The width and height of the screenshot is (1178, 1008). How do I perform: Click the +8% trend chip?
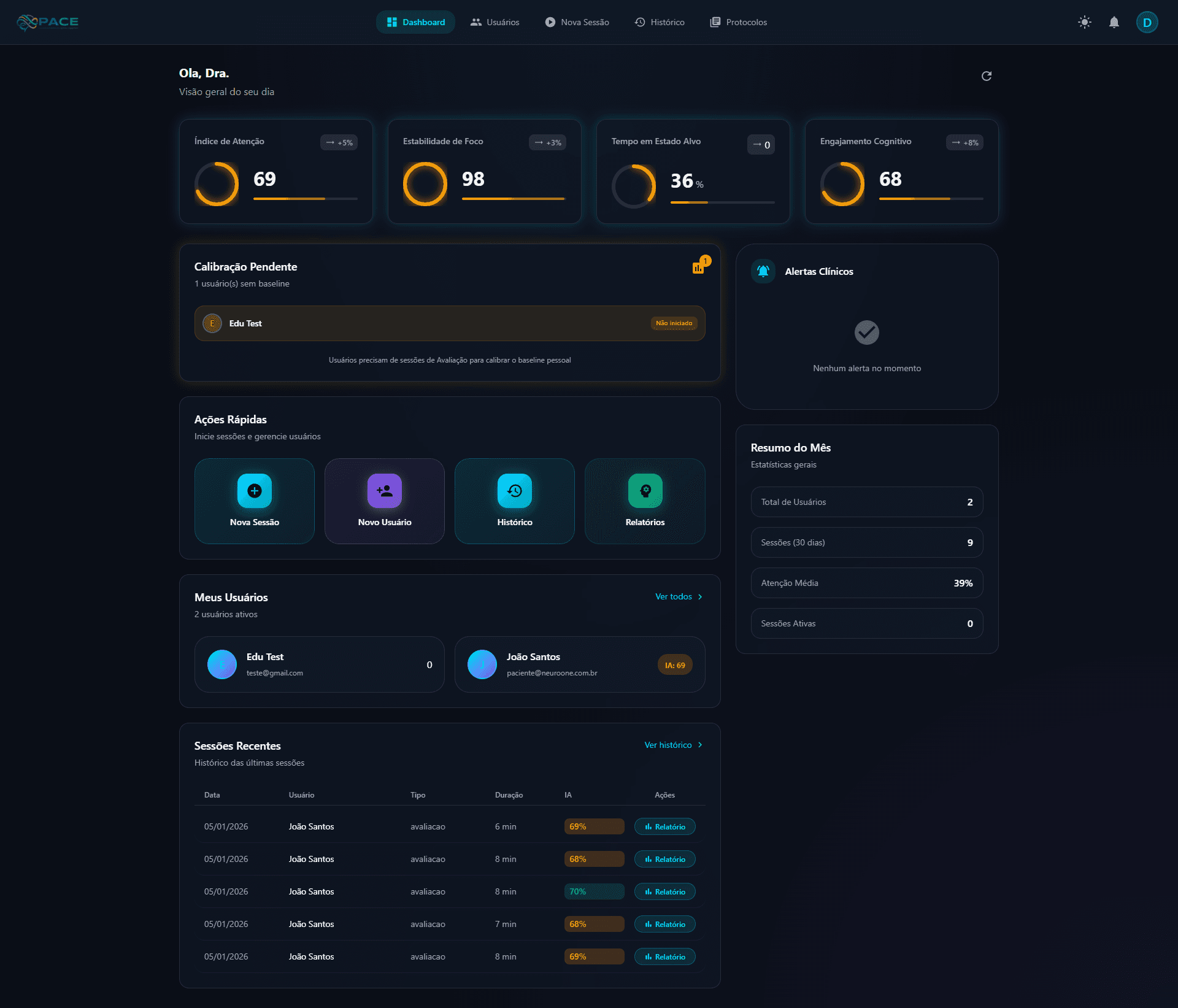coord(964,142)
